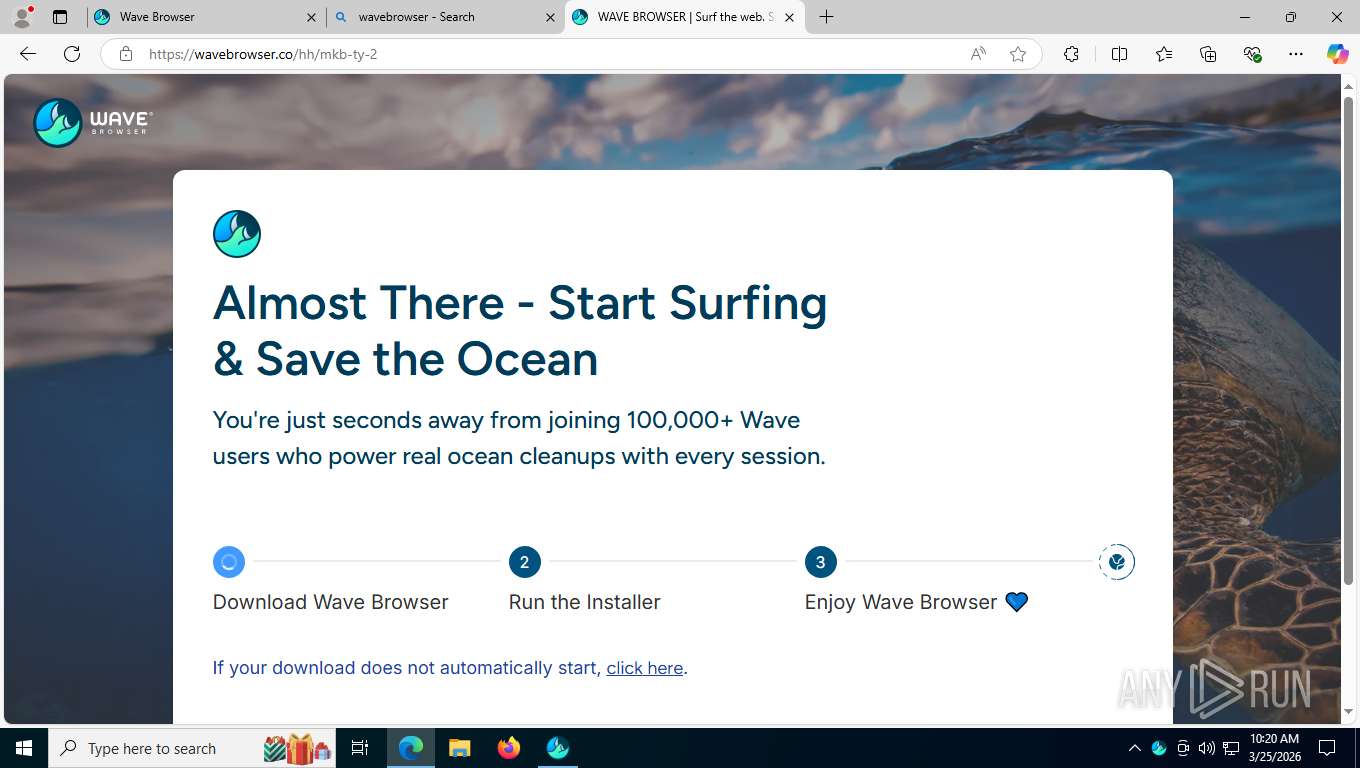The image size is (1360, 768).
Task: Switch to the "wavebrowser - Search" tab
Action: (x=444, y=17)
